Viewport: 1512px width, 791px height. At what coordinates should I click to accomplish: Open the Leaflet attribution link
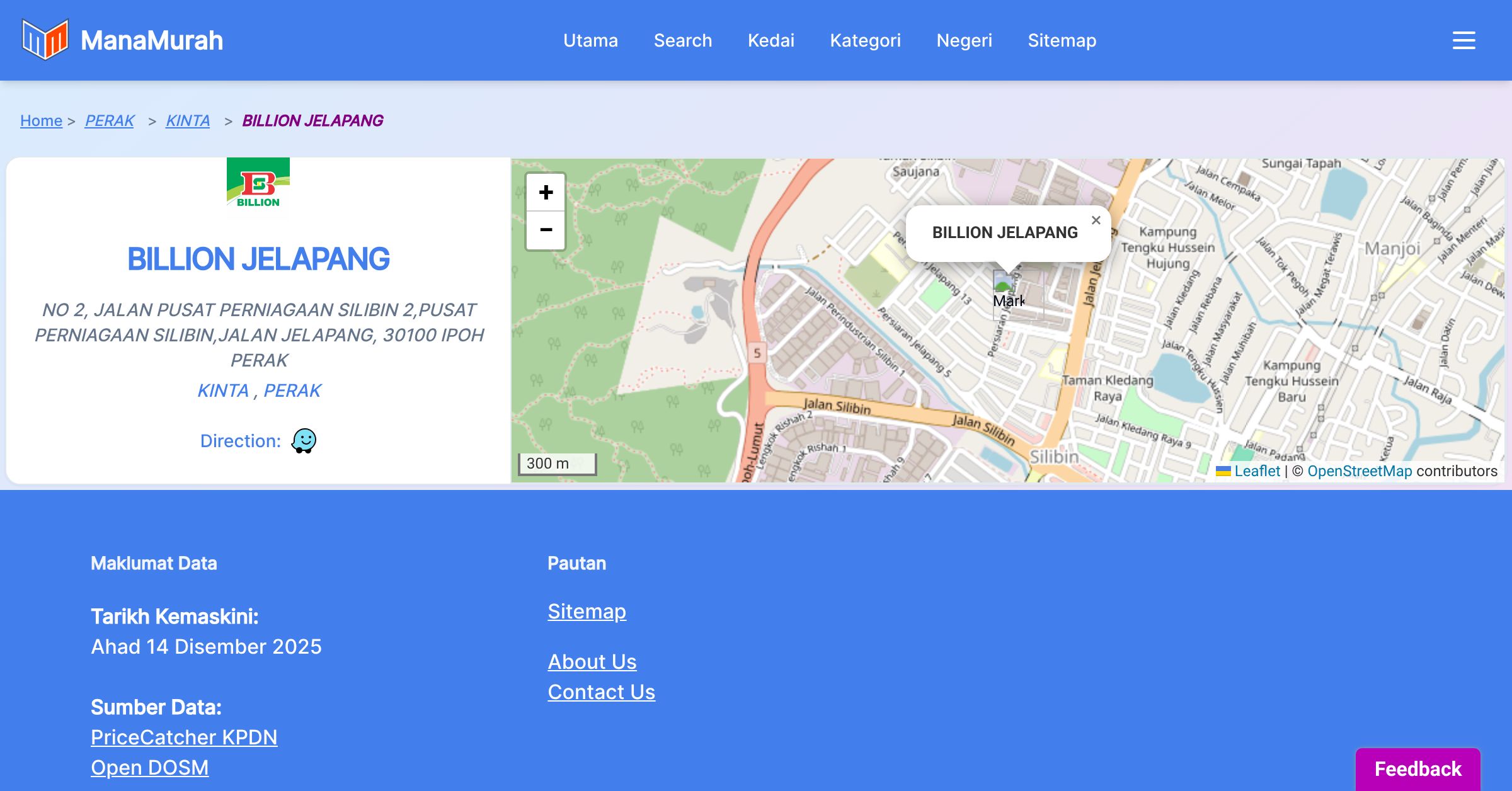pyautogui.click(x=1257, y=471)
